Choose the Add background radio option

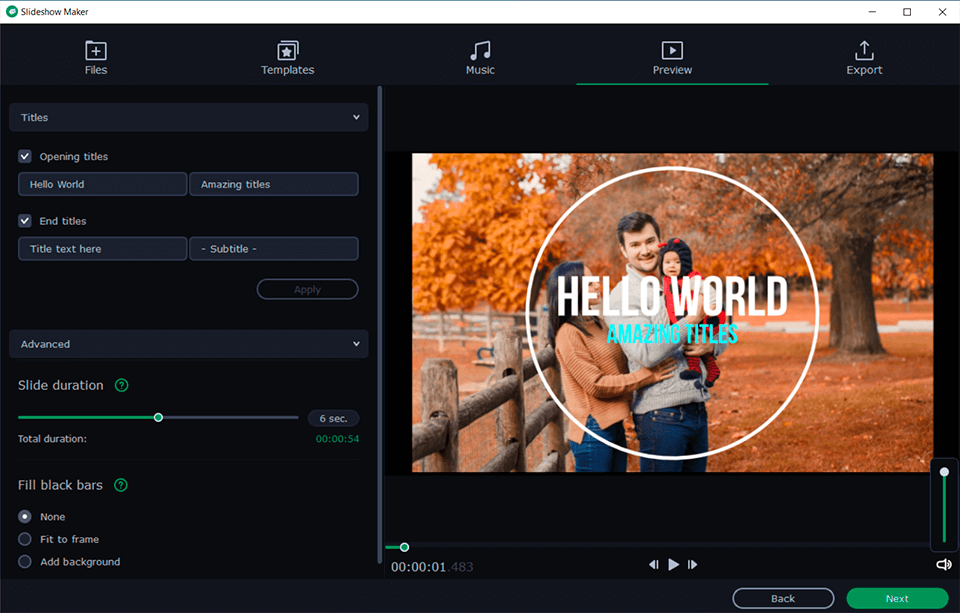click(x=25, y=562)
